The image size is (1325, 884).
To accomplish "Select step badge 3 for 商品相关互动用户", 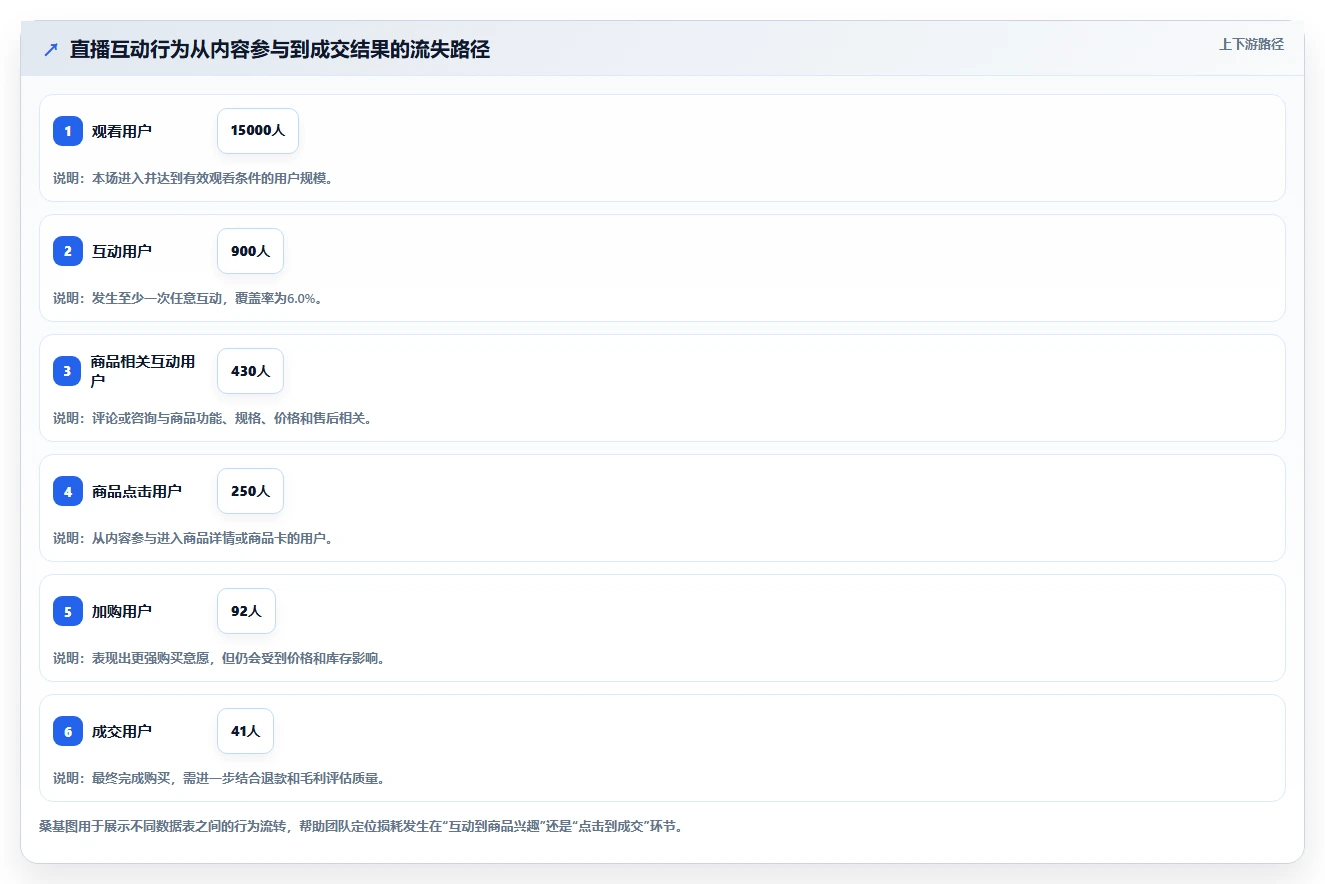I will 68,371.
